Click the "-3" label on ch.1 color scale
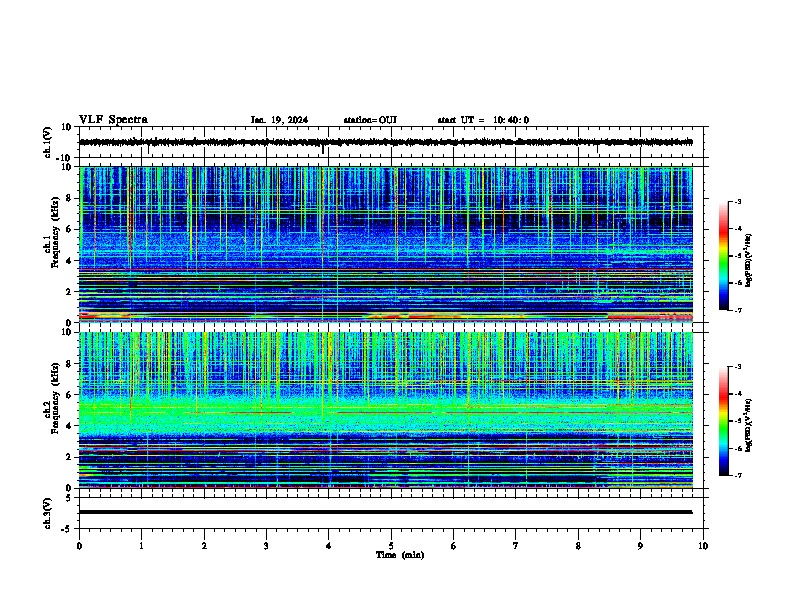792x612 pixels. (738, 201)
